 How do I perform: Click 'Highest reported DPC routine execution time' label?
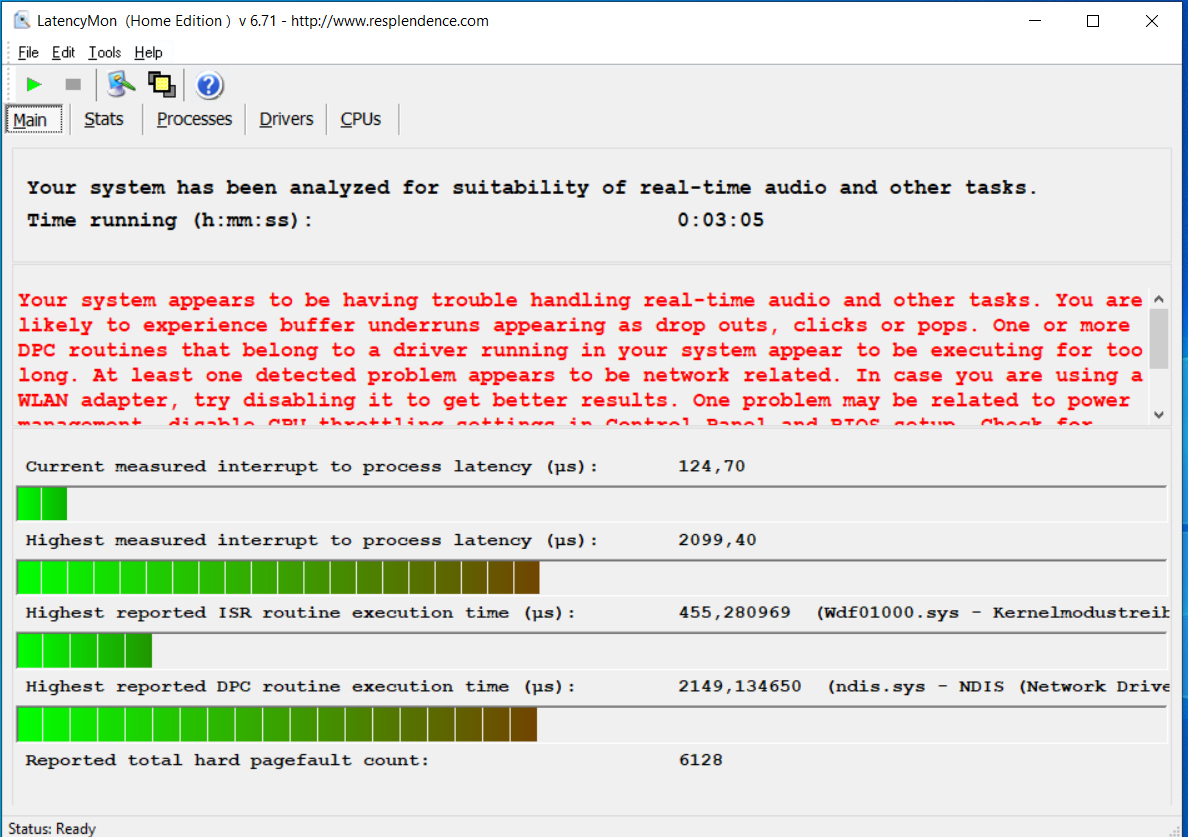tap(300, 687)
